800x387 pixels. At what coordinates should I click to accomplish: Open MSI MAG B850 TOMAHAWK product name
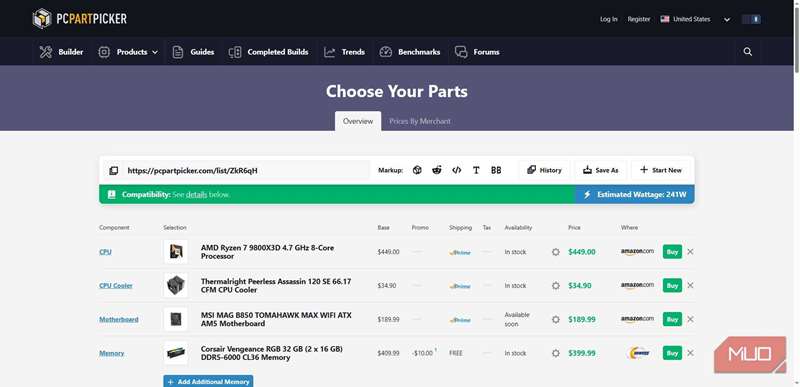[276, 320]
